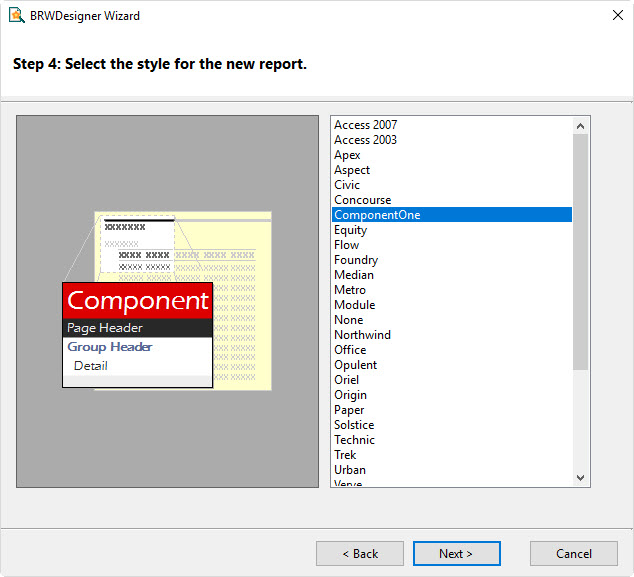Pick the Median style
Screen dimensions: 634x577
(x=452, y=274)
